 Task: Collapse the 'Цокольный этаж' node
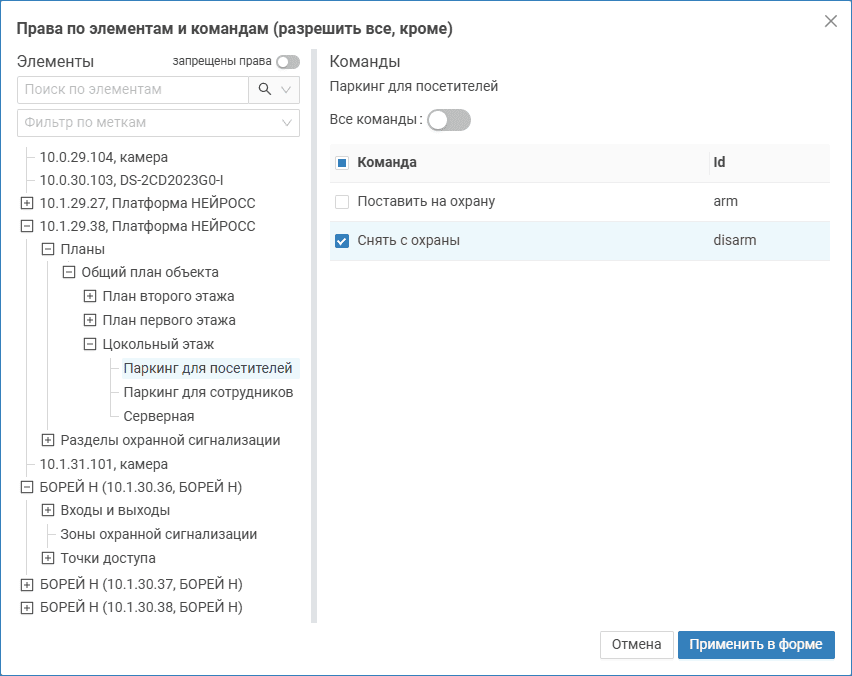click(90, 345)
